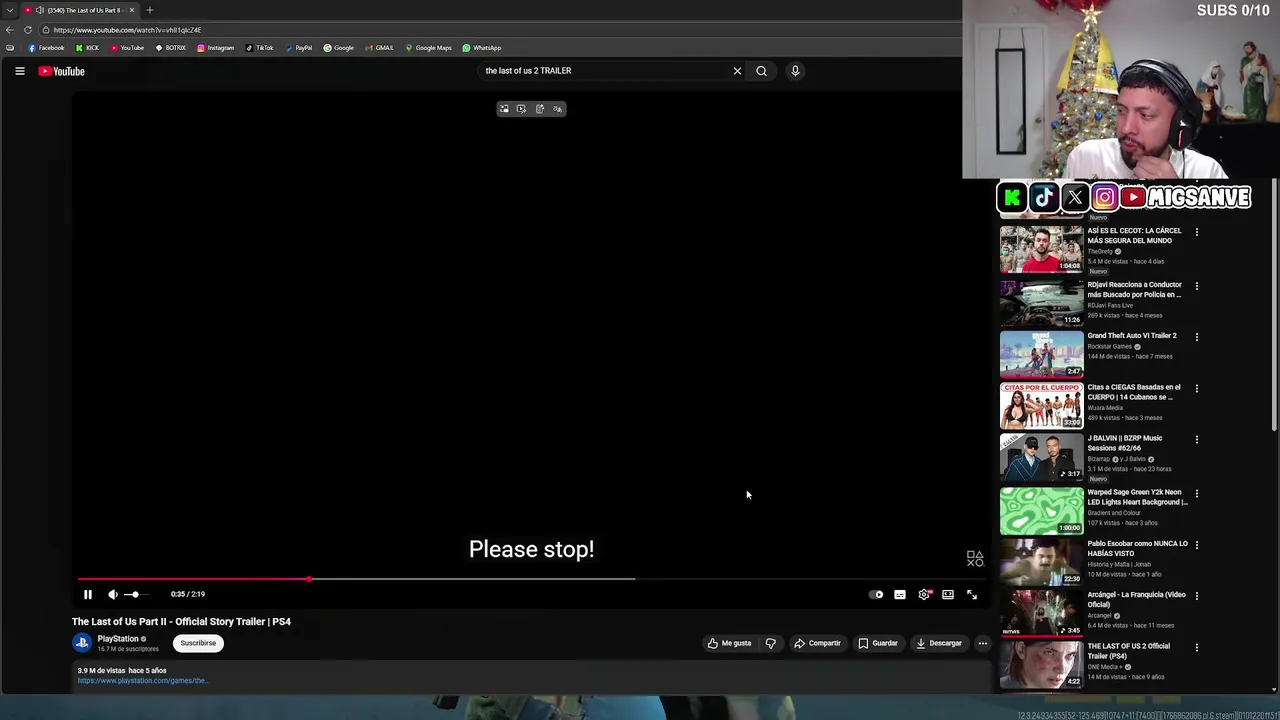Open options for 'Citas a CIEGAS' video
1280x720 pixels.
[x=1196, y=388]
